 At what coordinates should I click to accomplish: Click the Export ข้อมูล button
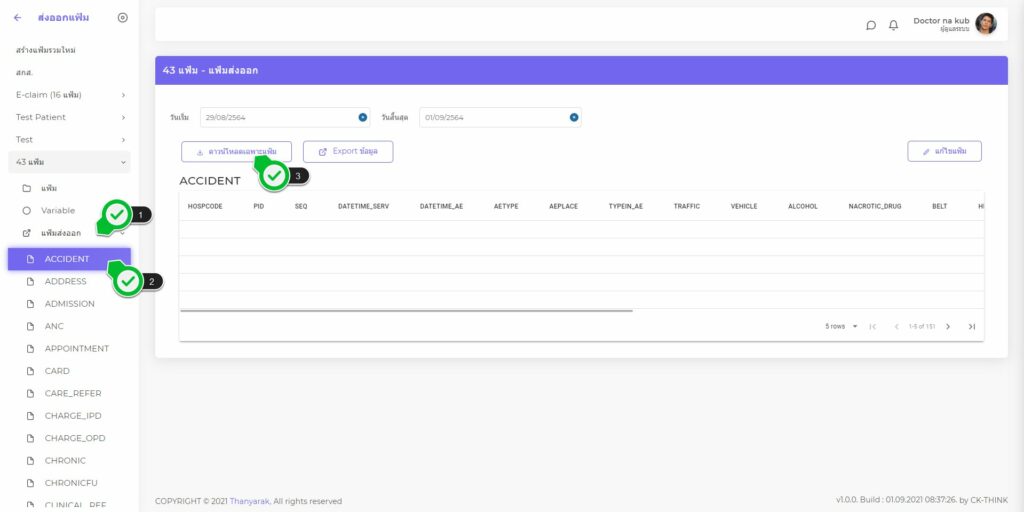(x=348, y=151)
